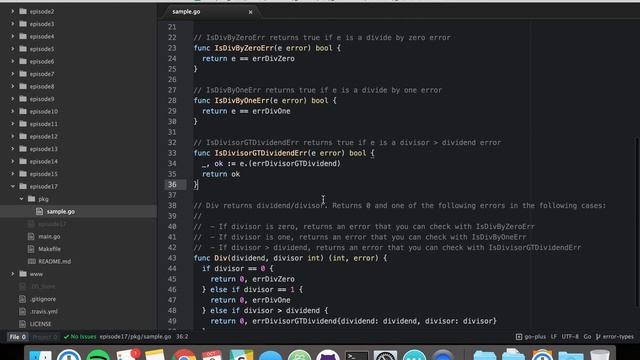Close the sample.go tab
The width and height of the screenshot is (640, 360).
click(x=250, y=12)
